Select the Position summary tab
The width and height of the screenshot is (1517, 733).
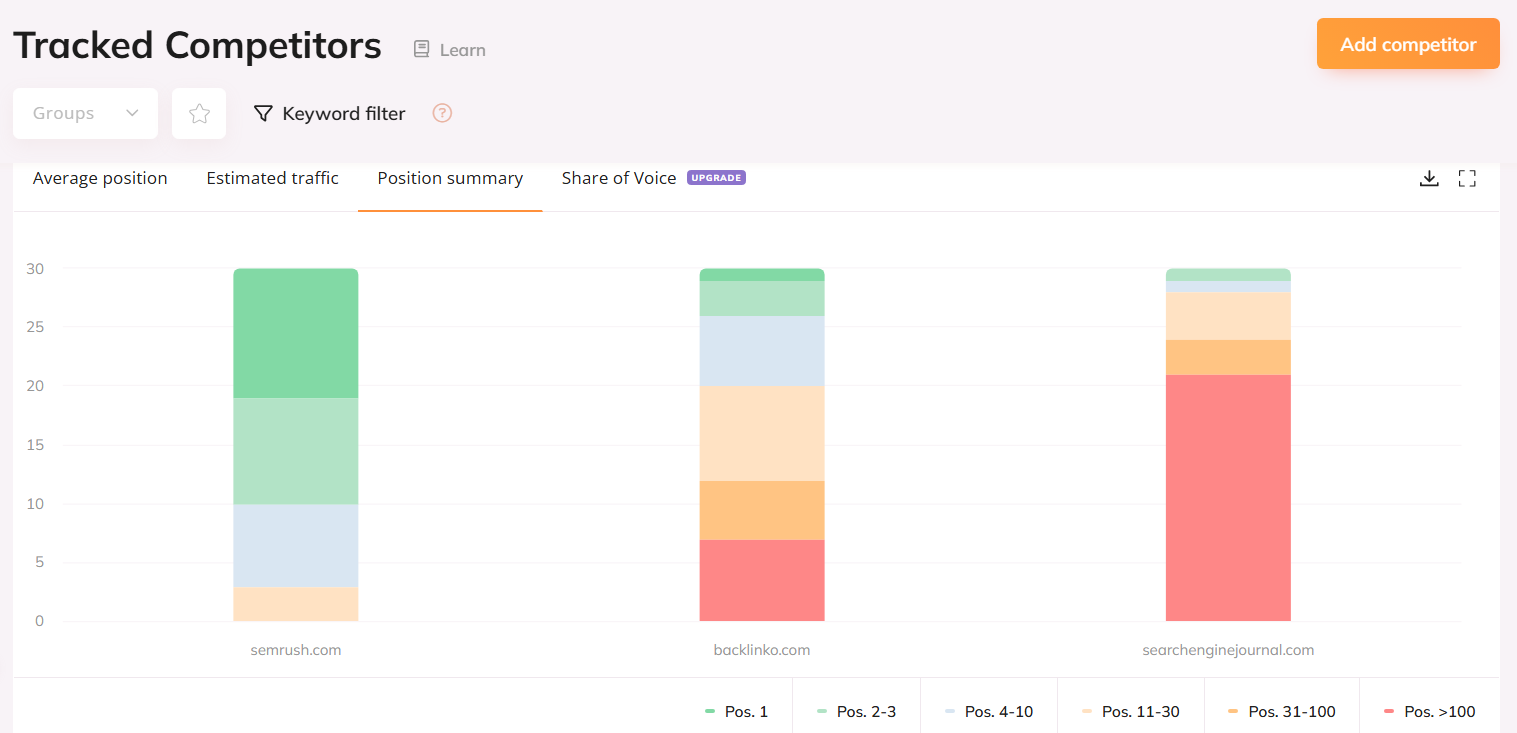point(450,178)
